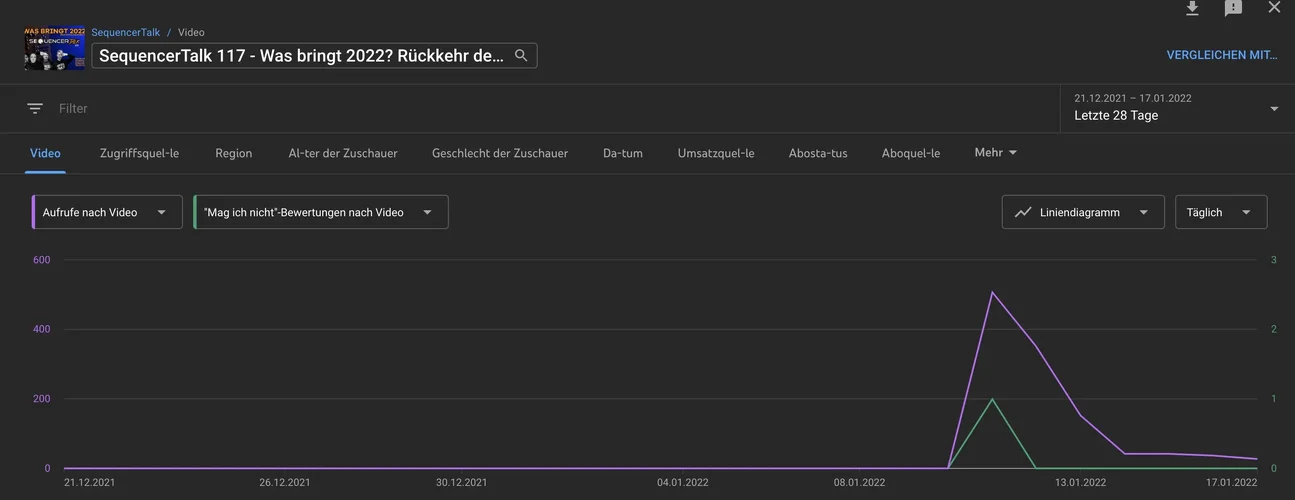
Task: Expand the Mehr tab menu
Action: [x=996, y=153]
